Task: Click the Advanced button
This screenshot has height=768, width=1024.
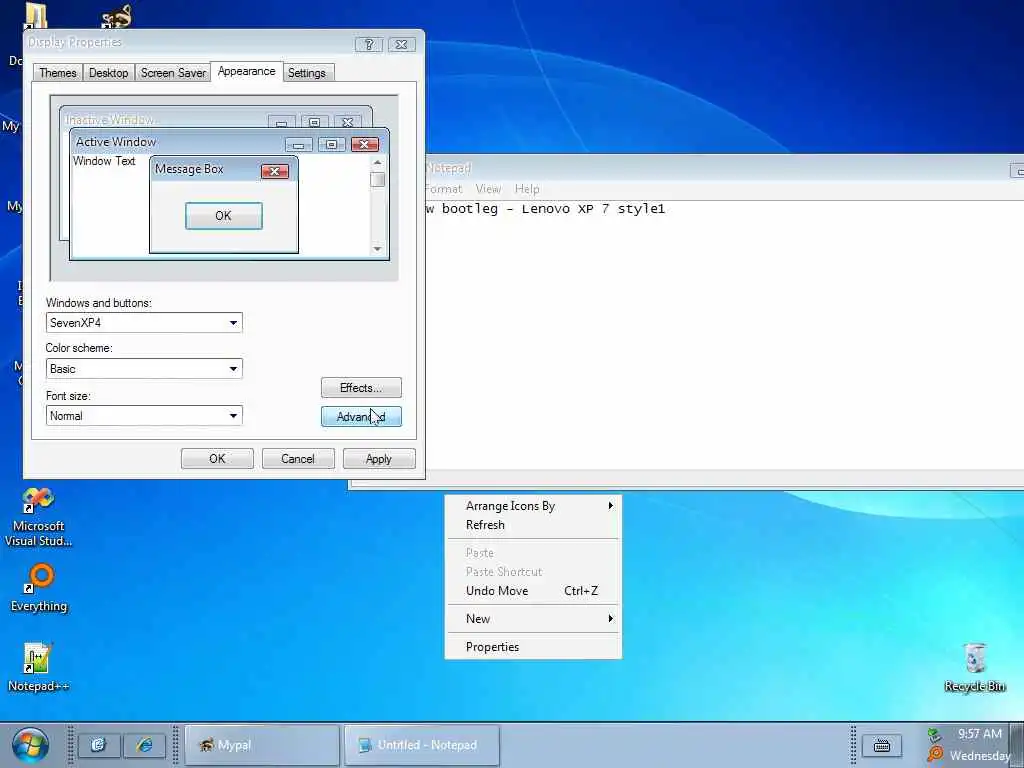Action: pos(361,416)
